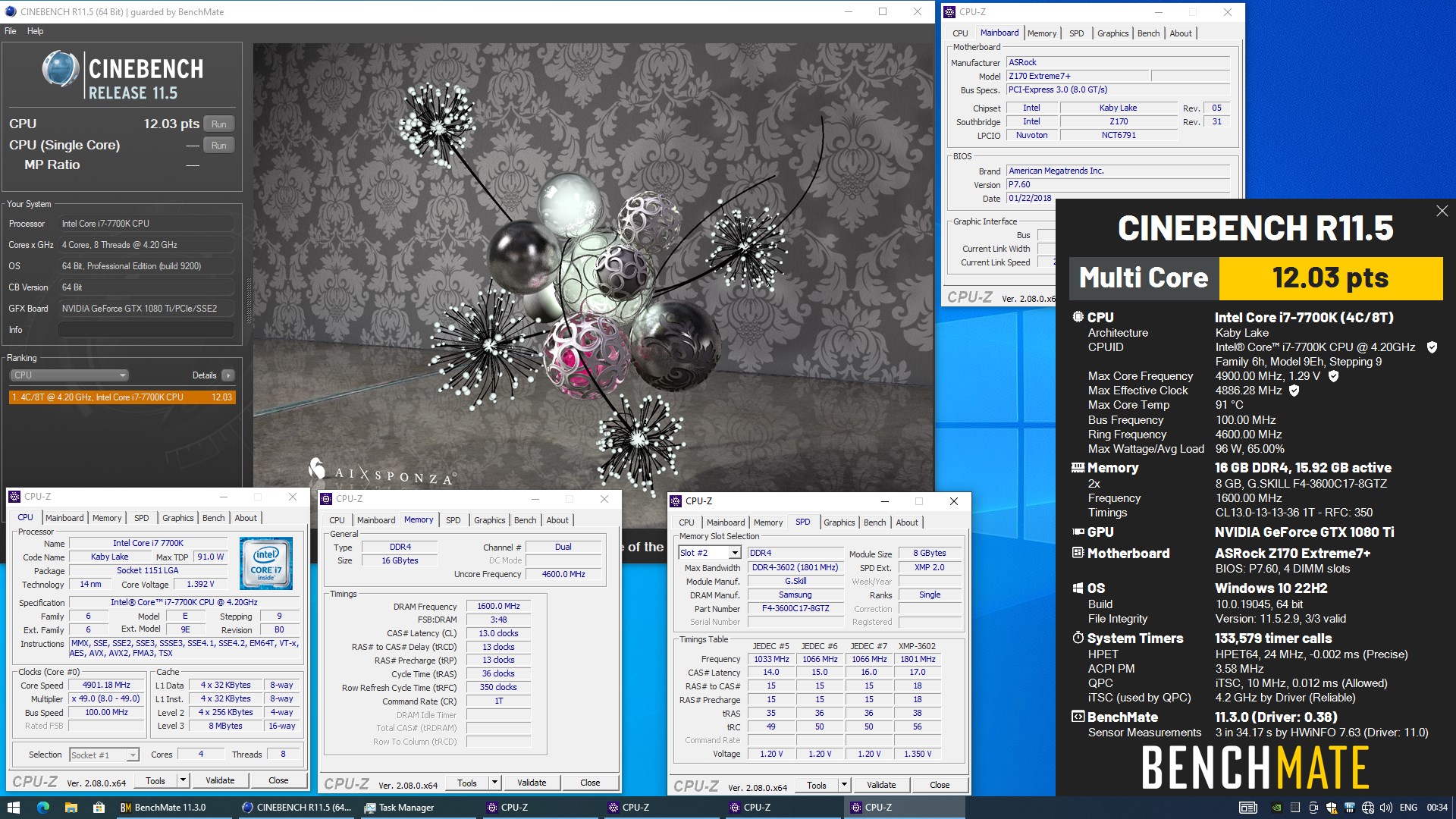
Task: Run the CPU (Single Core) benchmark
Action: 219,146
